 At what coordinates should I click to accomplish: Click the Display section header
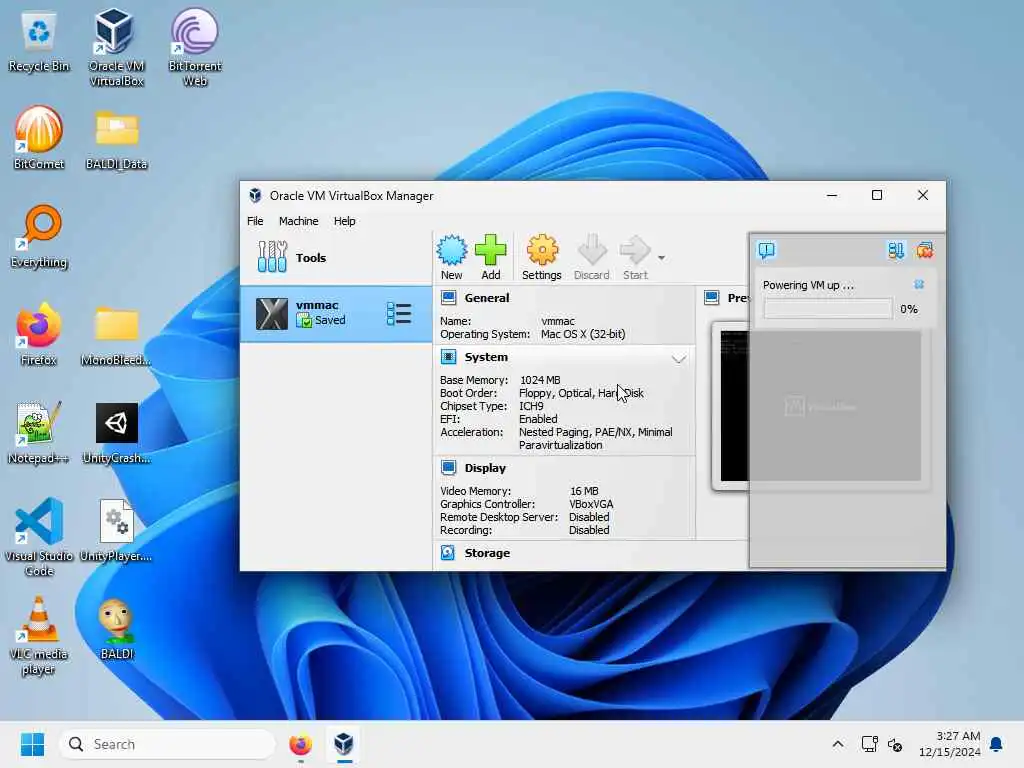pyautogui.click(x=485, y=468)
